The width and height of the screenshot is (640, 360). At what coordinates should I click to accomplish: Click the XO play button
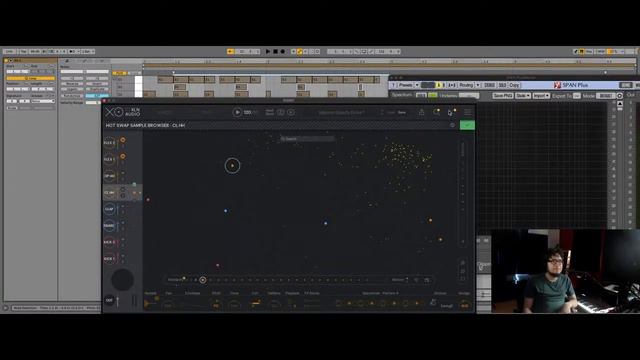click(x=237, y=112)
